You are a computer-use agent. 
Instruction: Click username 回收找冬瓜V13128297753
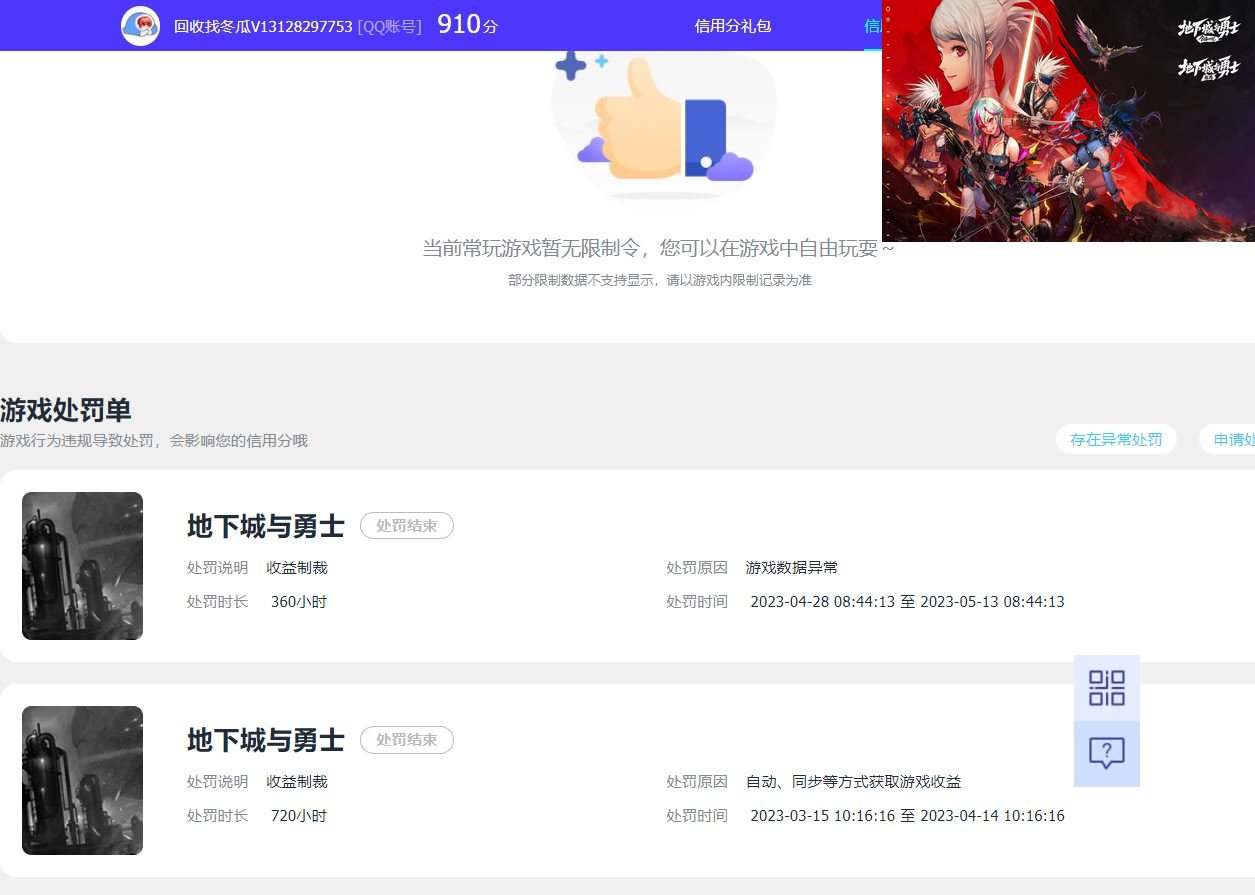pos(263,26)
